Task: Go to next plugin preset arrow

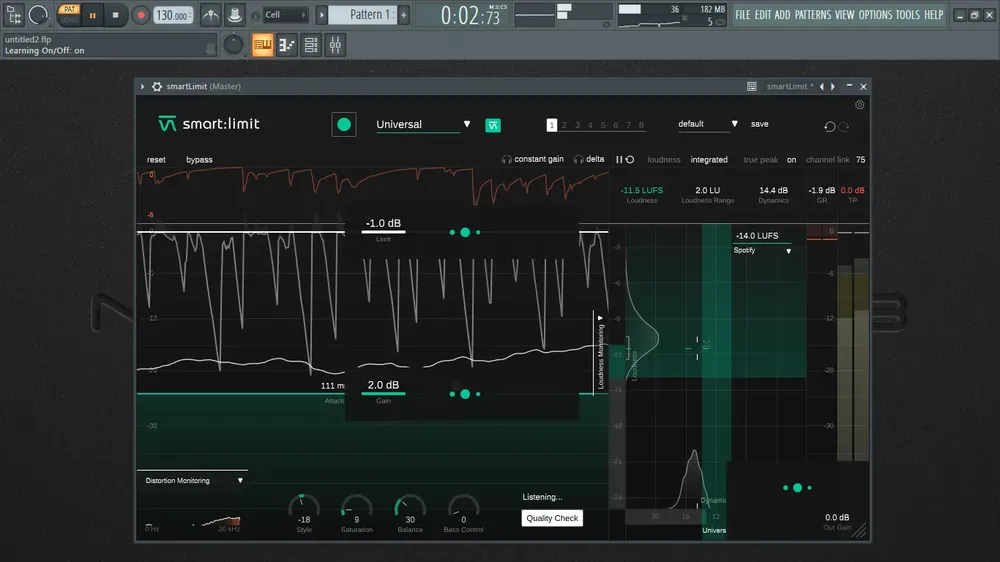Action: (833, 87)
